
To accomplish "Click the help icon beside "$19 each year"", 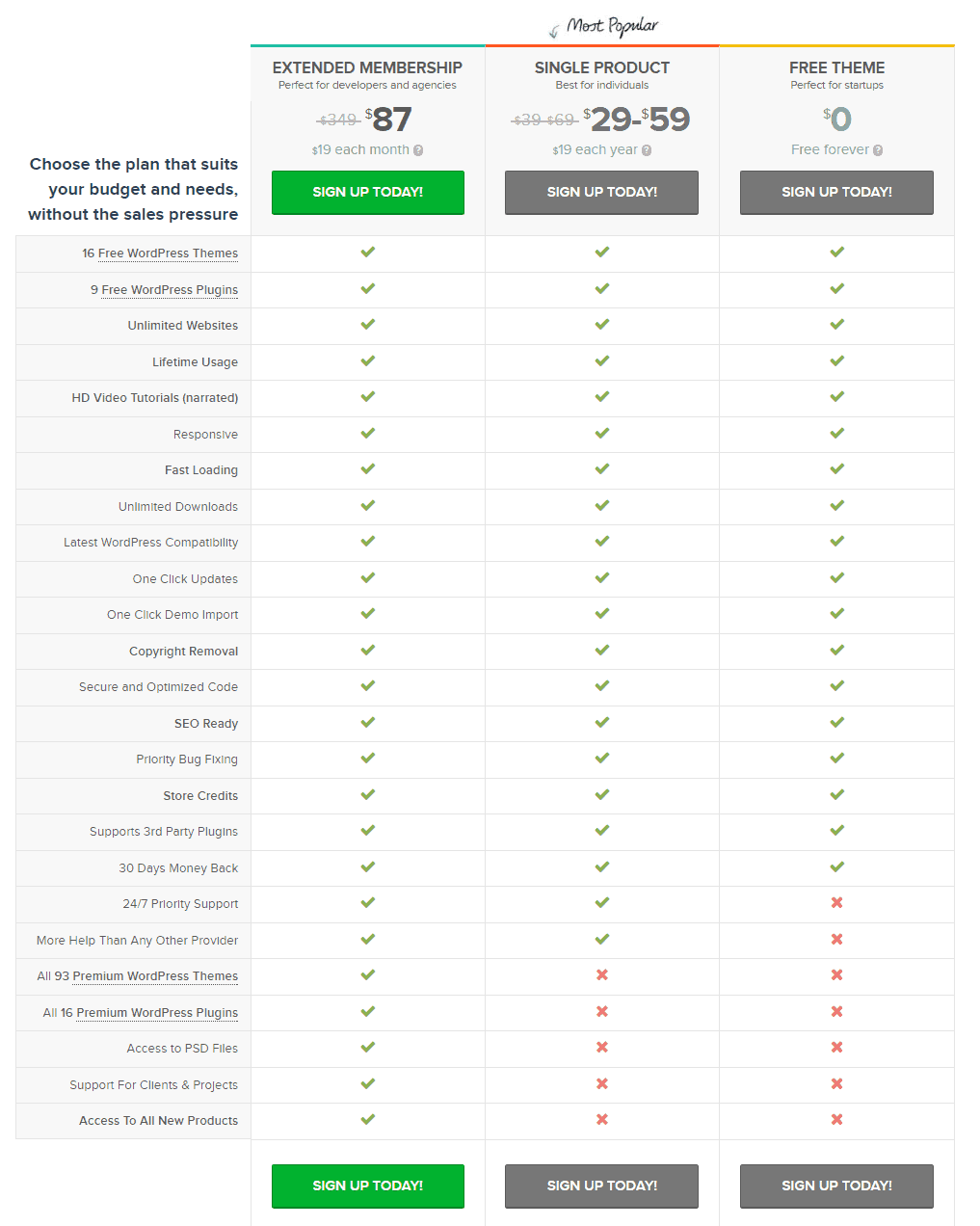I will 647,150.
